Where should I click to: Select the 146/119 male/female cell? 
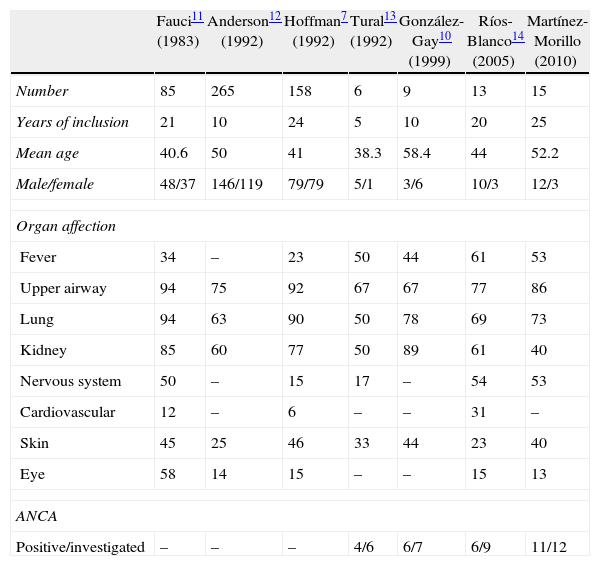pos(235,184)
